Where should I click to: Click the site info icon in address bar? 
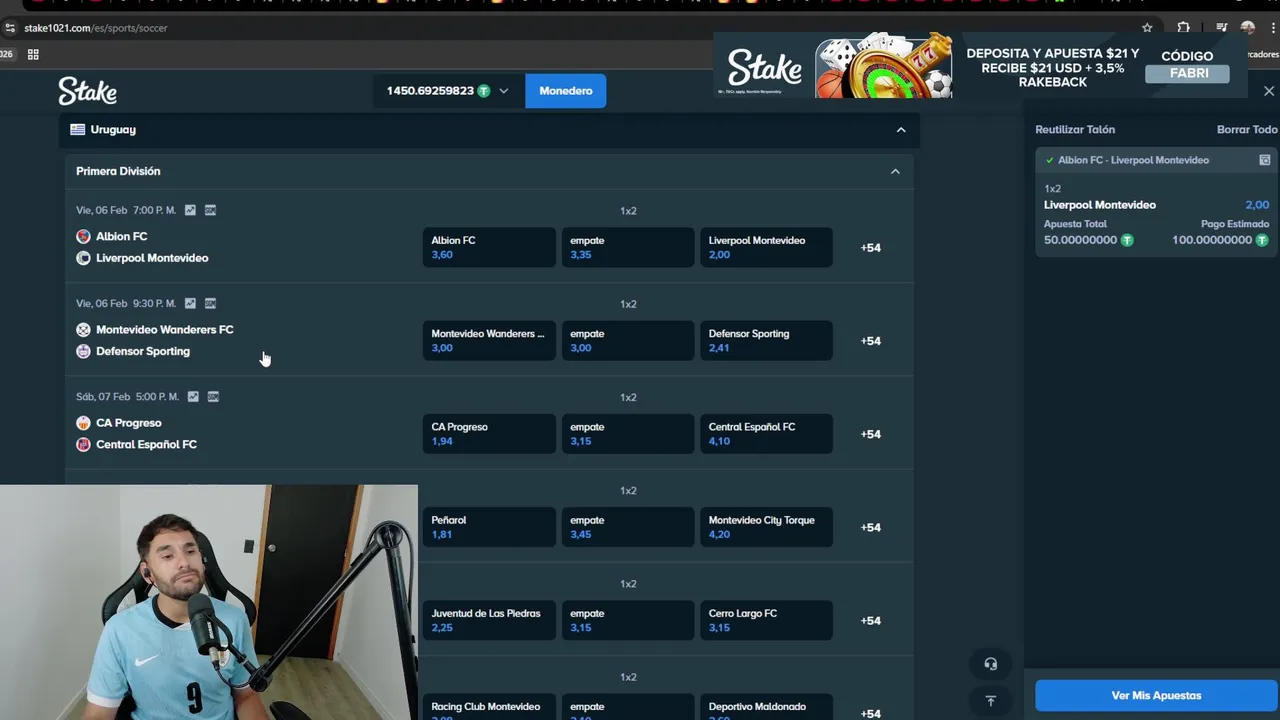click(x=10, y=28)
